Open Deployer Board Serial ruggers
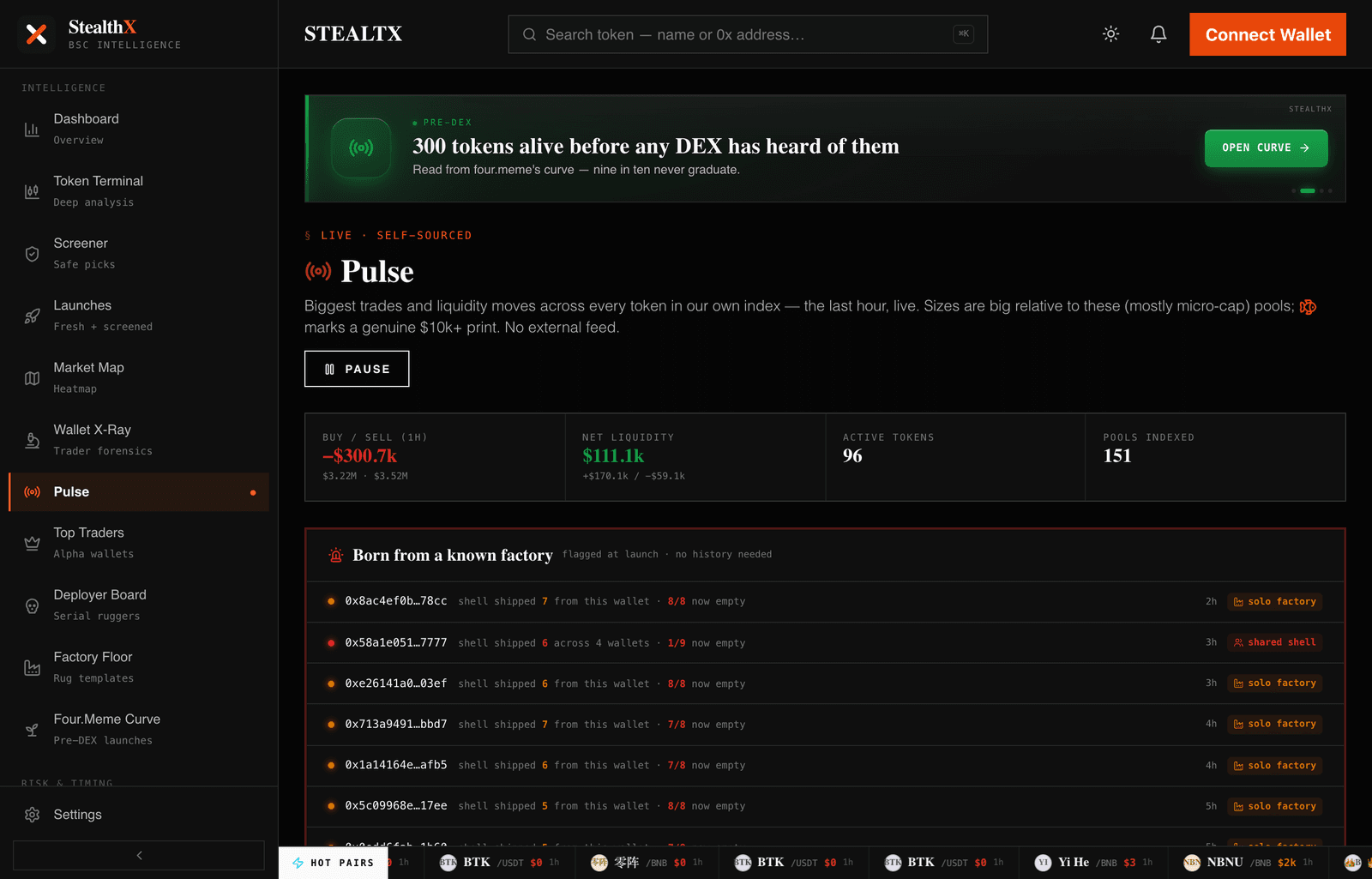 pos(139,605)
